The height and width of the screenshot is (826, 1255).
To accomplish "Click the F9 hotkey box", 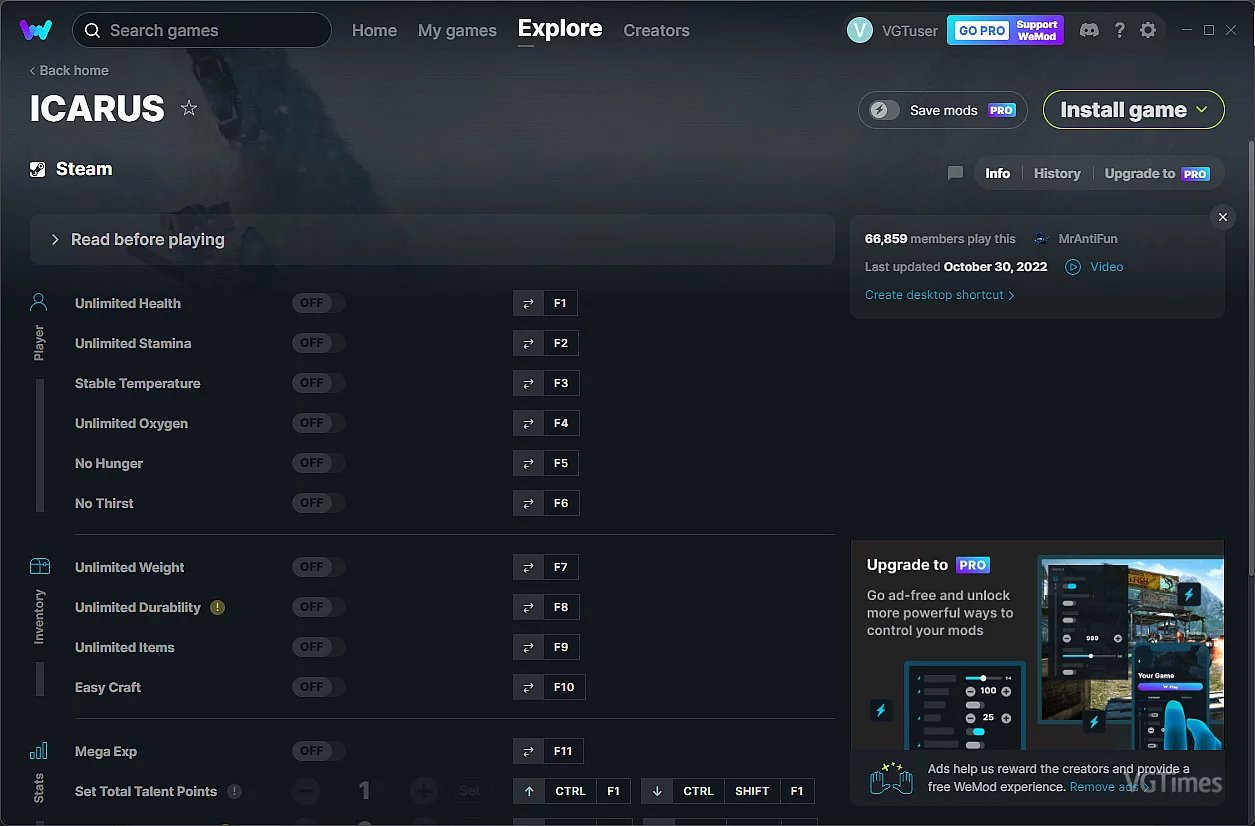I will [x=561, y=647].
